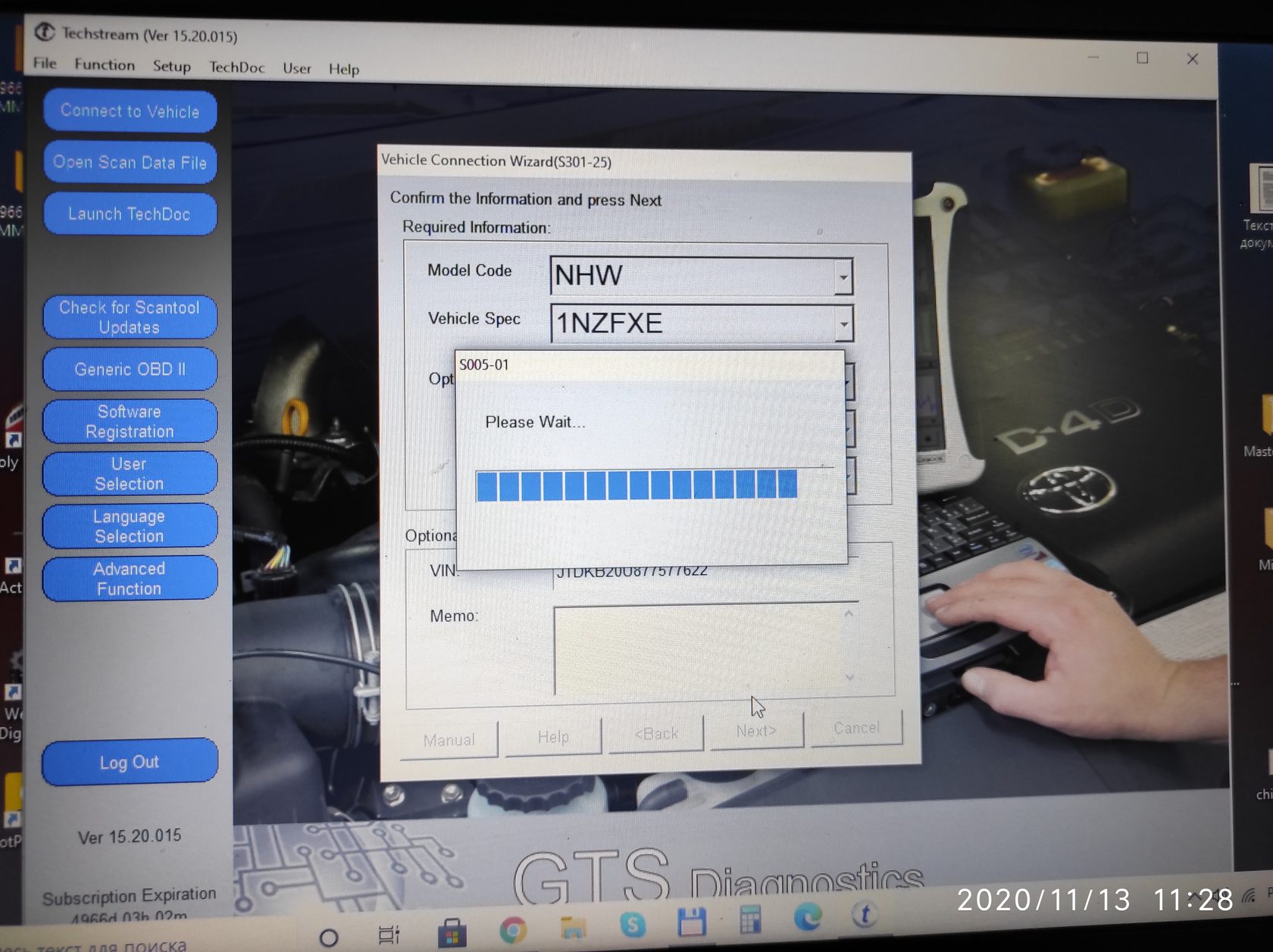1273x952 pixels.
Task: Click the Memo text field
Action: [697, 648]
